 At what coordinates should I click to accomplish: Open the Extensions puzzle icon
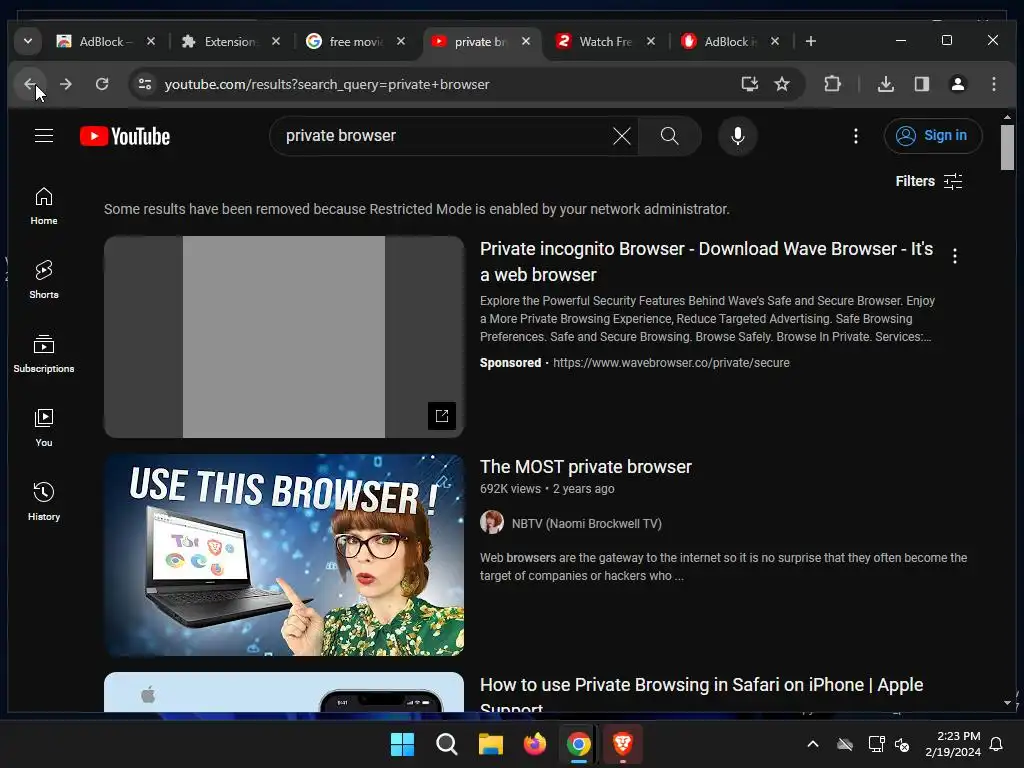tap(832, 84)
